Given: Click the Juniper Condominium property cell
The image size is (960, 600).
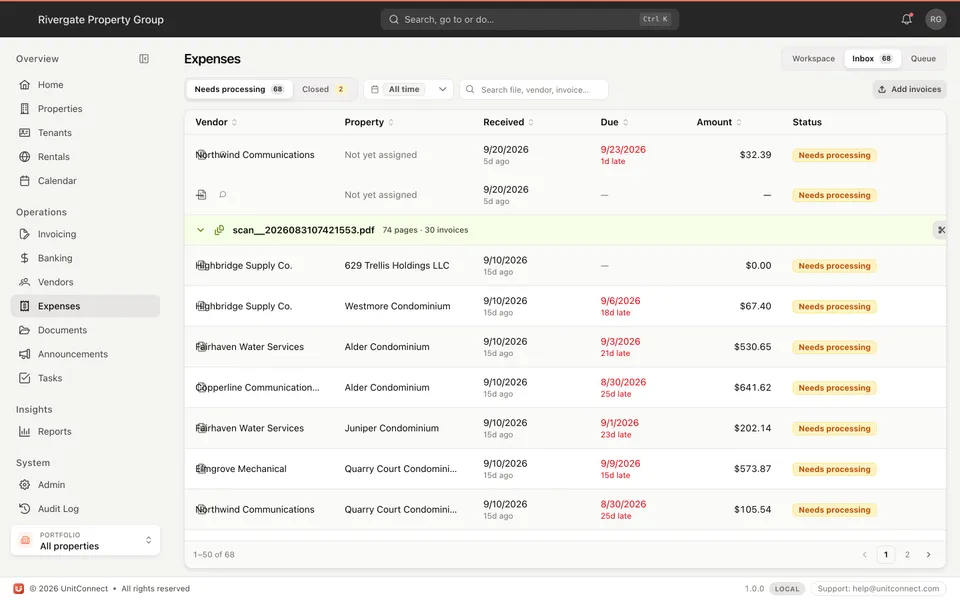Looking at the screenshot, I should (391, 428).
